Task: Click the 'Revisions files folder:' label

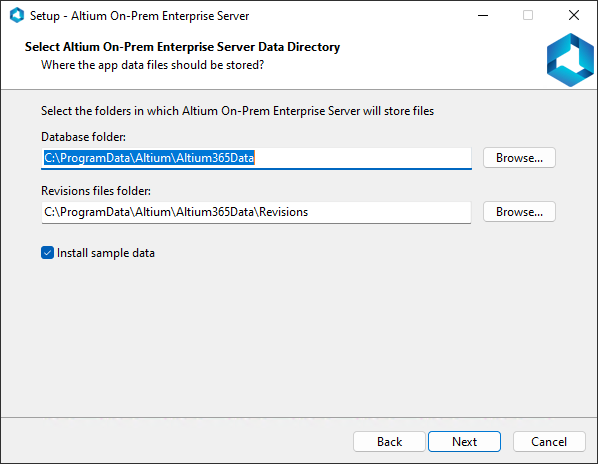Action: tap(96, 191)
